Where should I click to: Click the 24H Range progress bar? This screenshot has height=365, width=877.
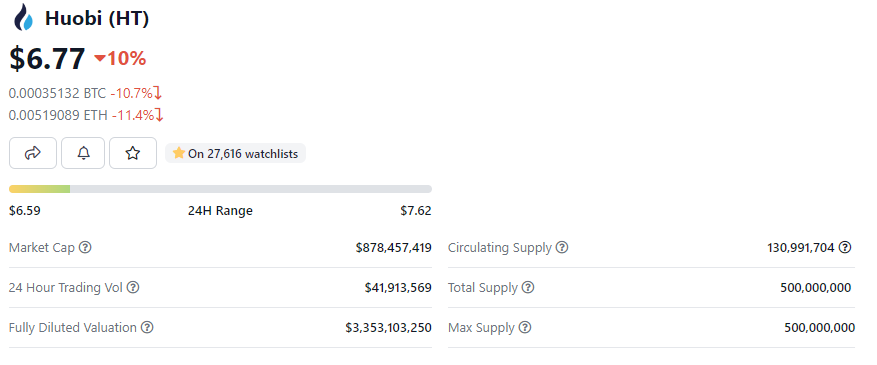[x=220, y=189]
